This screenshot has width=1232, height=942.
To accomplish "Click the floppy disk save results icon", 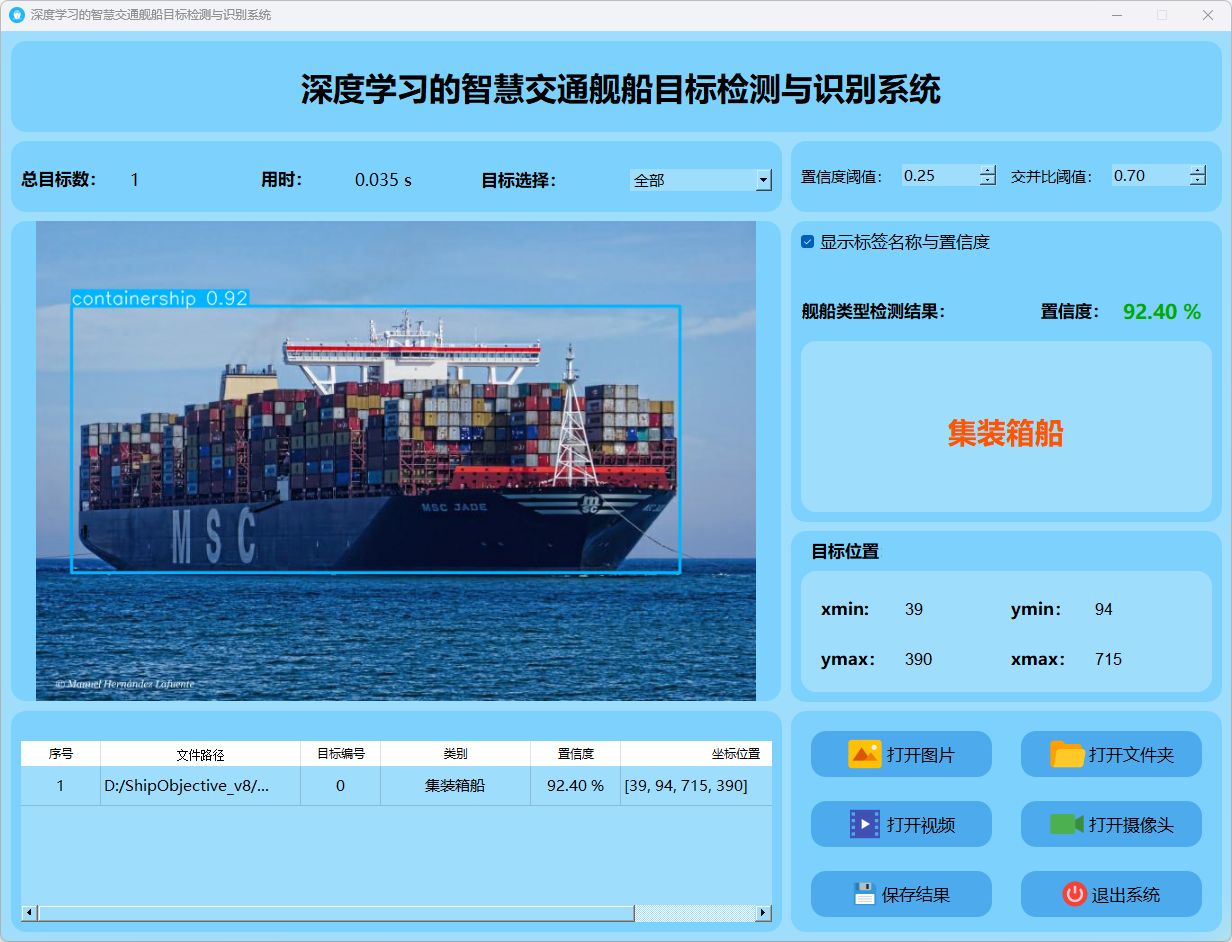I will [864, 894].
